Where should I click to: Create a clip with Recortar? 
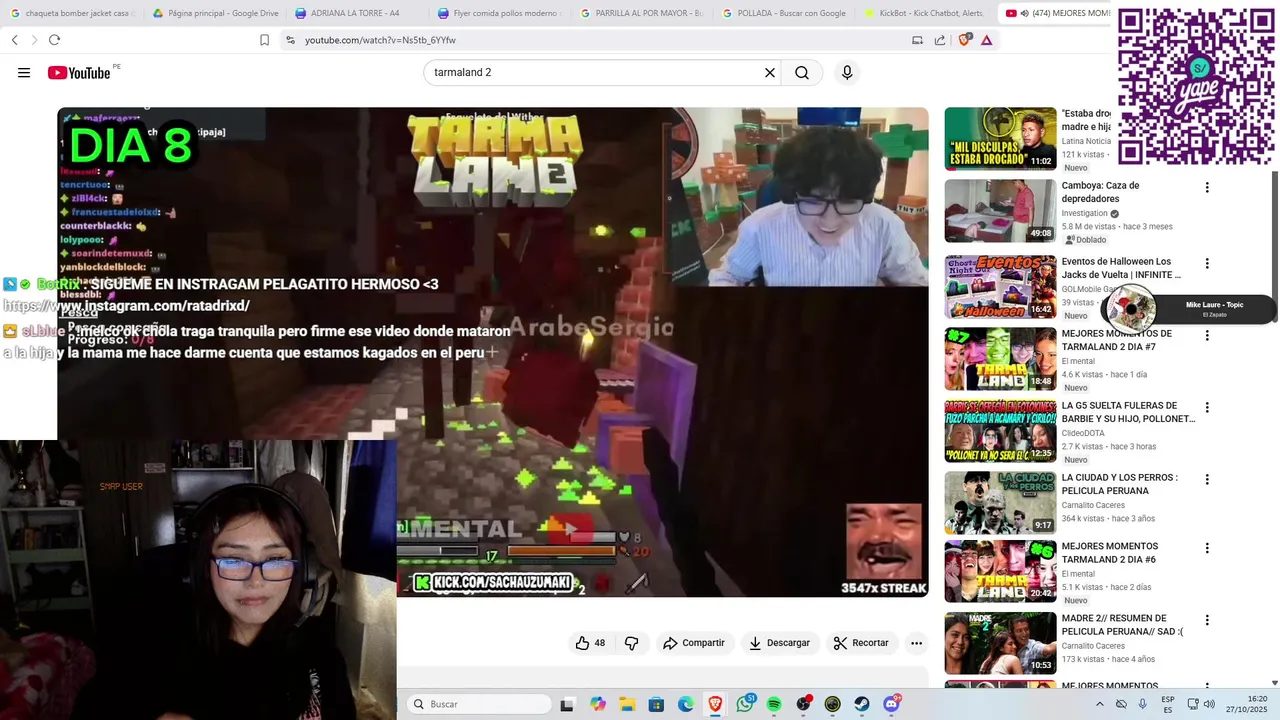tap(861, 643)
